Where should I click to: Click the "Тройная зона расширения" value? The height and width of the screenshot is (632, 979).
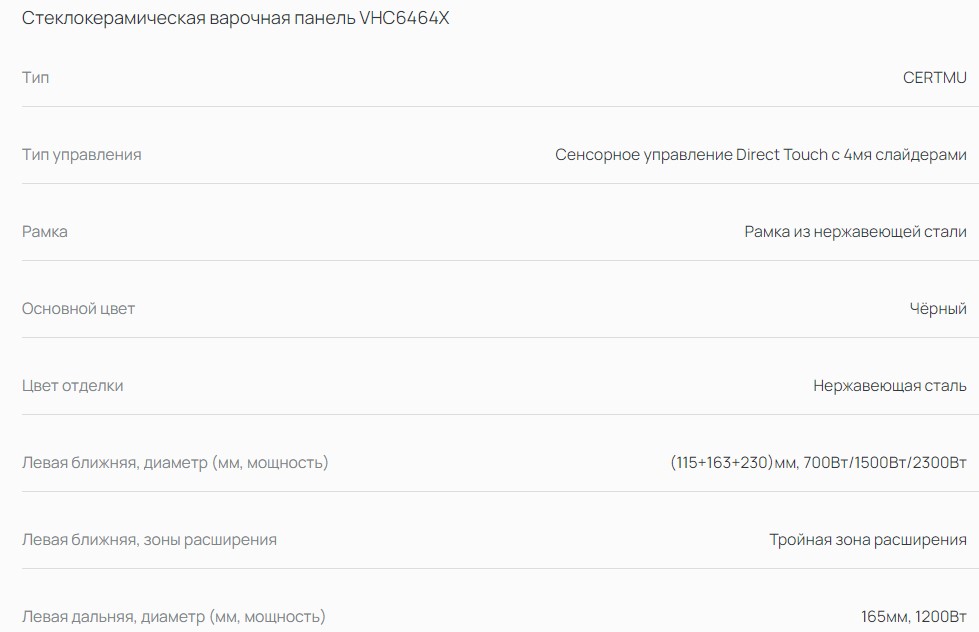click(x=867, y=540)
